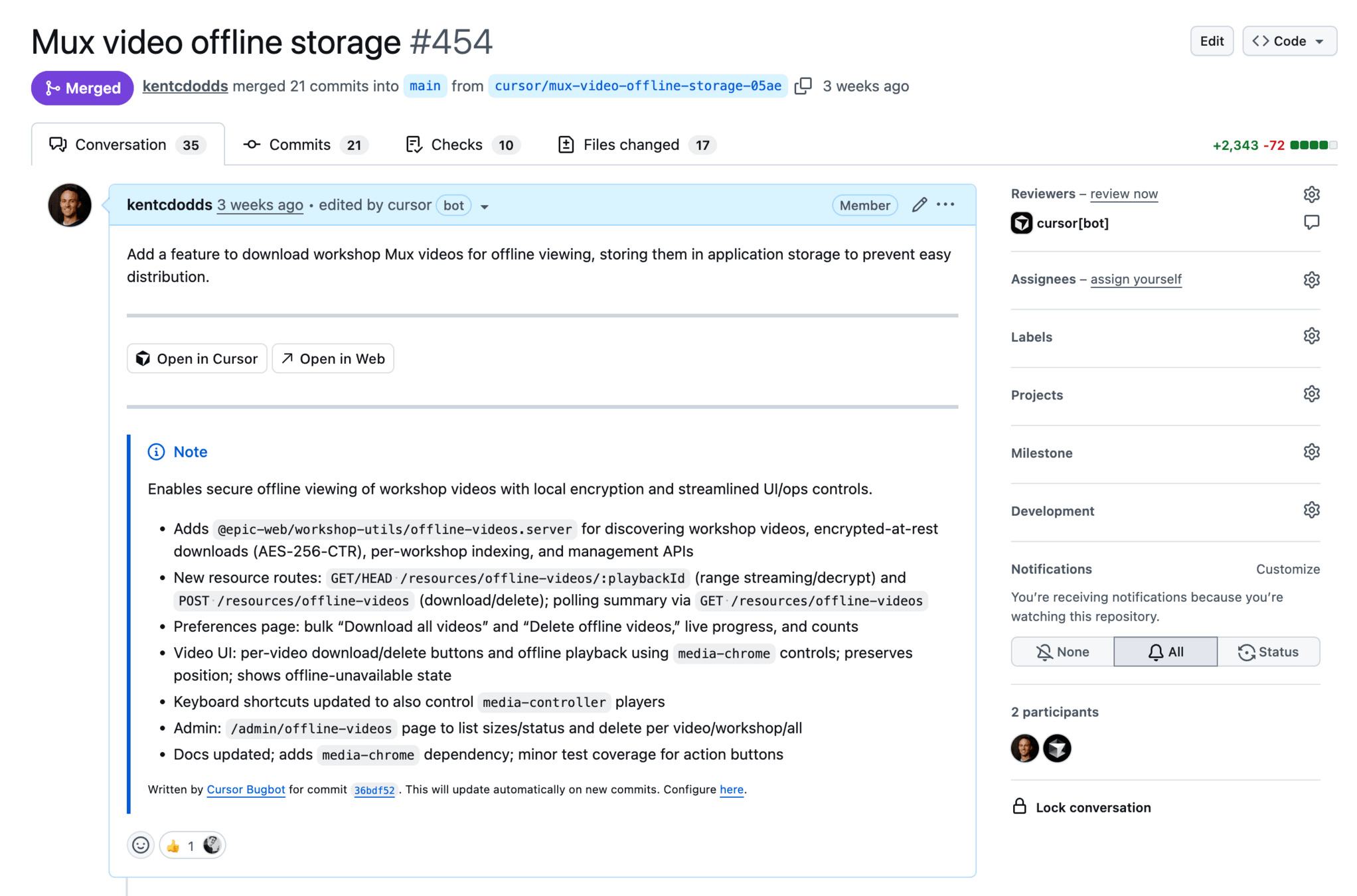
Task: Click the diffstat colored bar
Action: 1313,145
